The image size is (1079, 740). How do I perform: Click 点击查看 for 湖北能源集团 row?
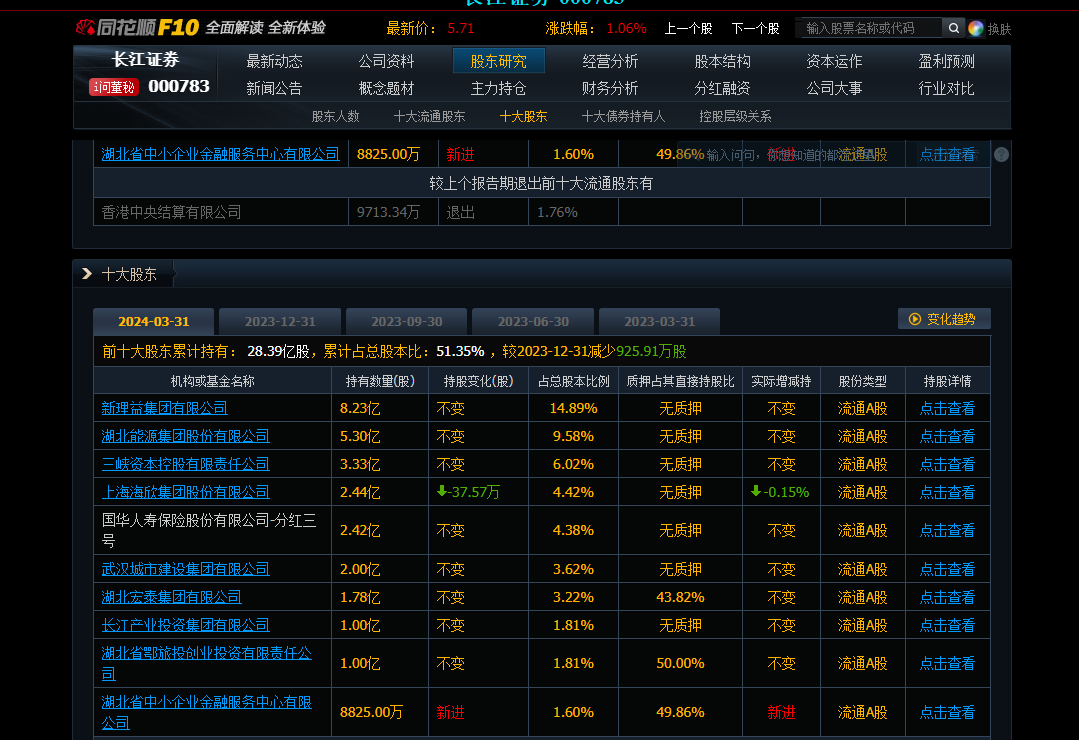pyautogui.click(x=948, y=436)
